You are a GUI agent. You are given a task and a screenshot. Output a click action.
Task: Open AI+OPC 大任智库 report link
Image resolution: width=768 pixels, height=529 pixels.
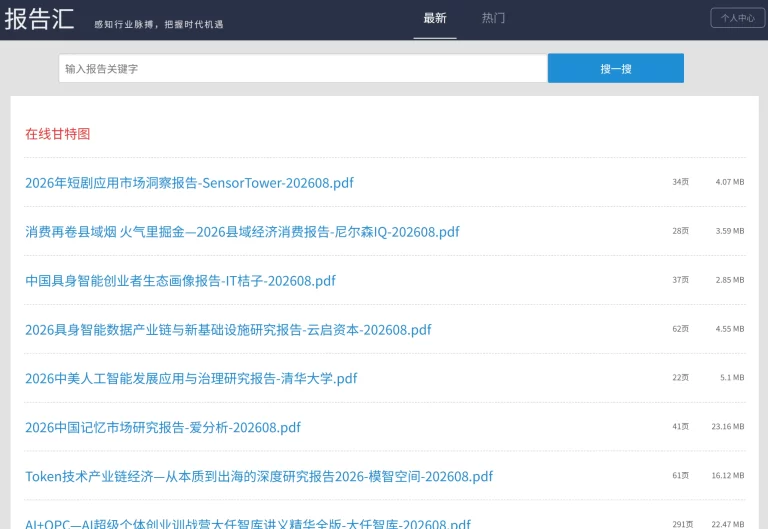248,524
